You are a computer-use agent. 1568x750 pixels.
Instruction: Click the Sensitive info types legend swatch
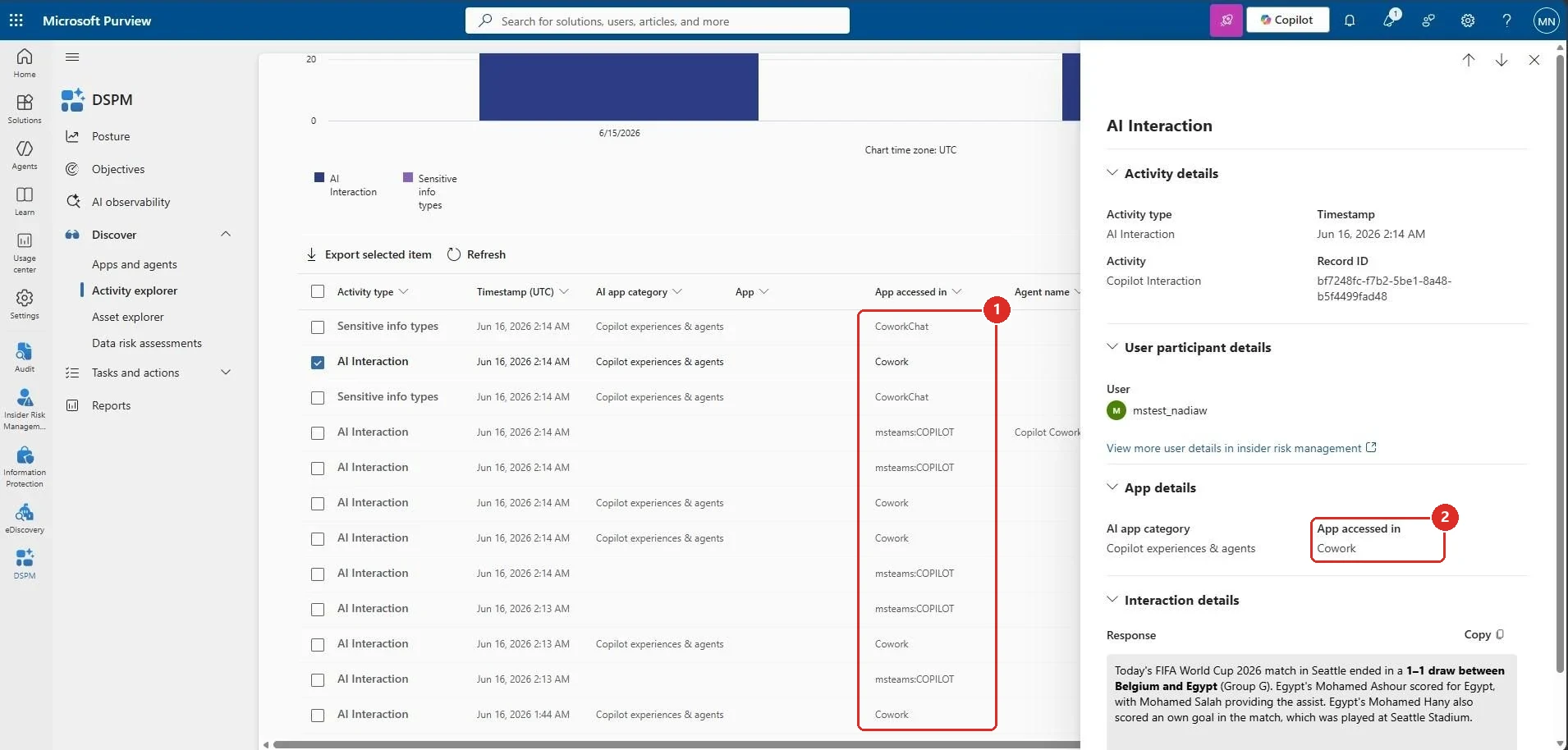tap(408, 177)
